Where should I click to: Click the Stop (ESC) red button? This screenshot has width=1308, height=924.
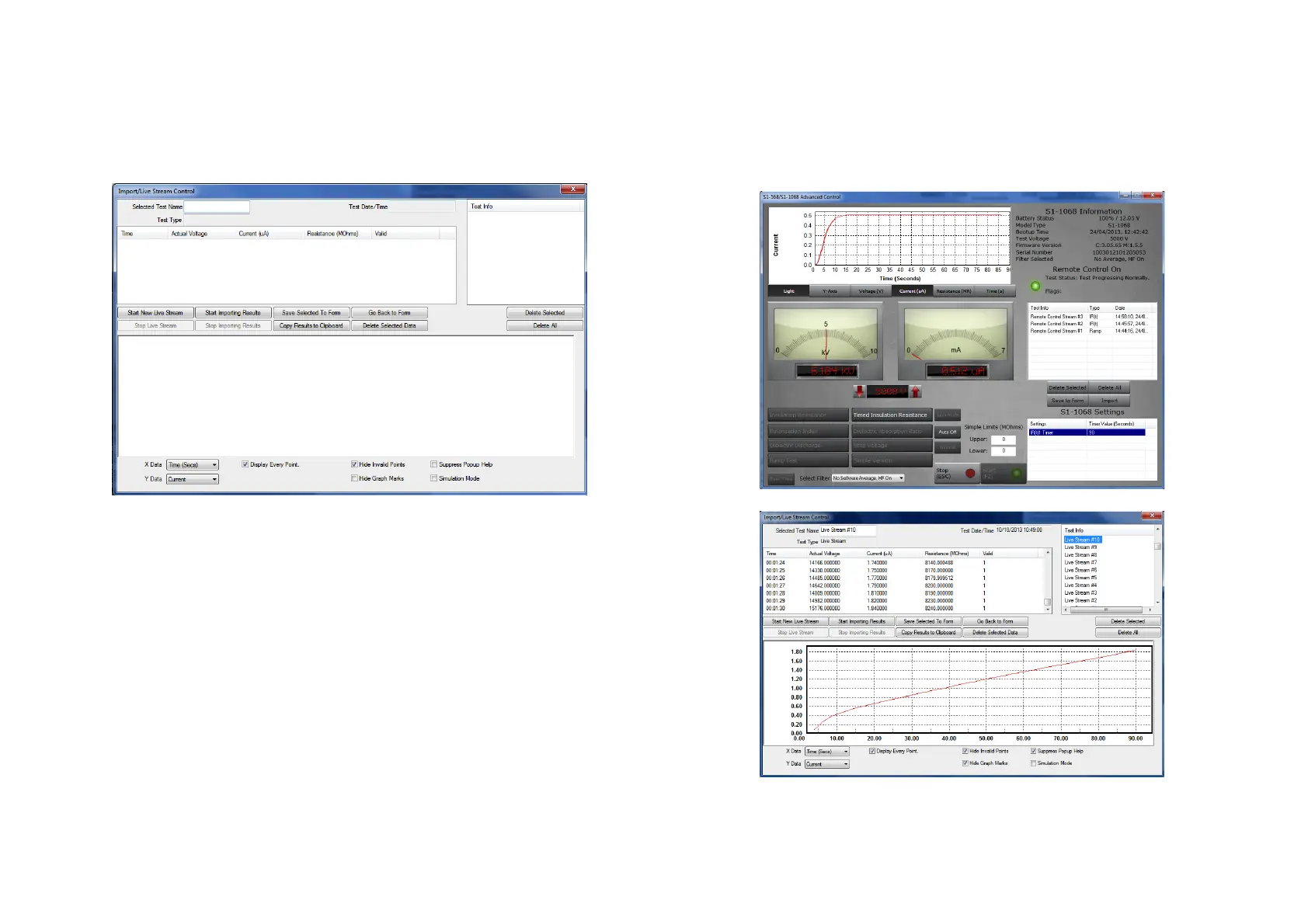point(956,473)
